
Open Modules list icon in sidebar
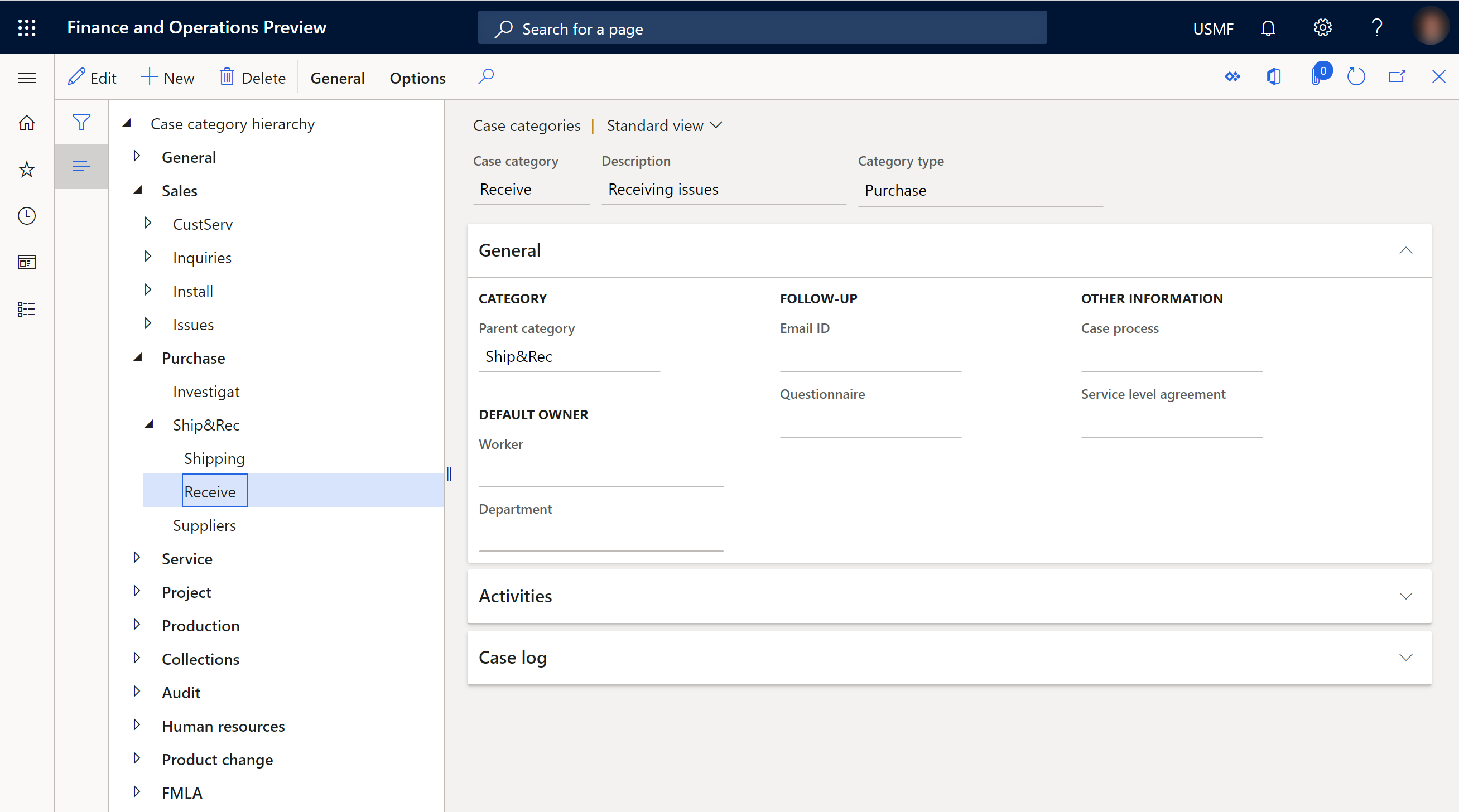coord(27,308)
